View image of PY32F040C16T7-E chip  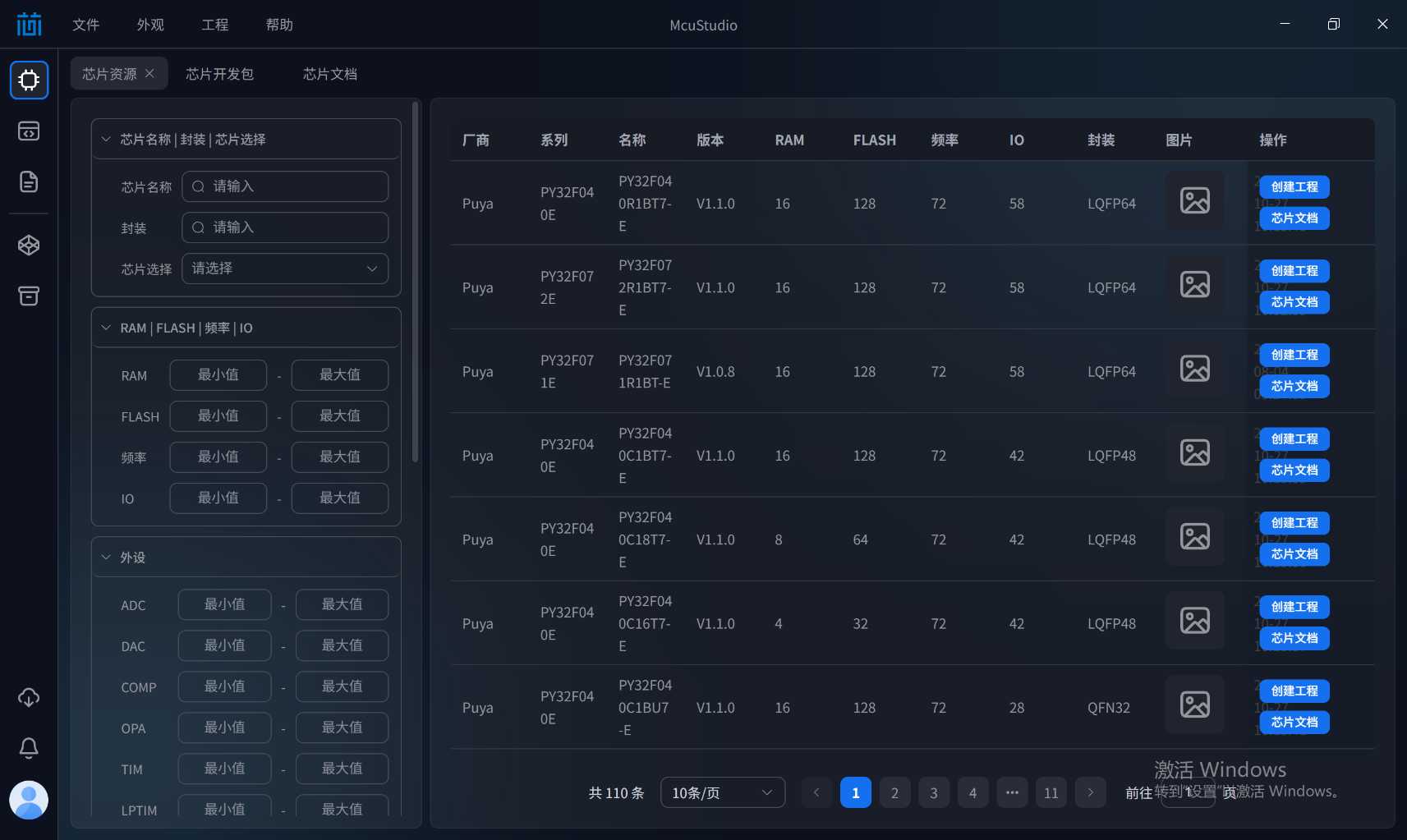[x=1194, y=620]
